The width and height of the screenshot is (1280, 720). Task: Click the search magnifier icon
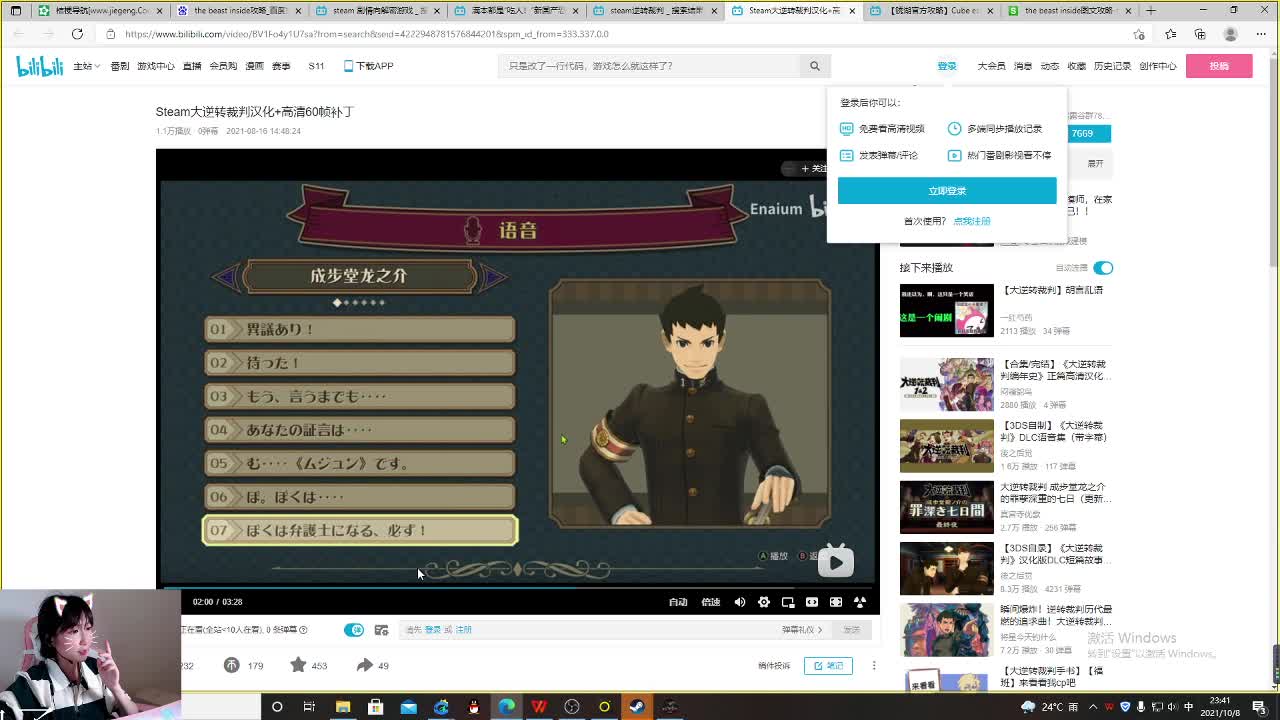[815, 66]
